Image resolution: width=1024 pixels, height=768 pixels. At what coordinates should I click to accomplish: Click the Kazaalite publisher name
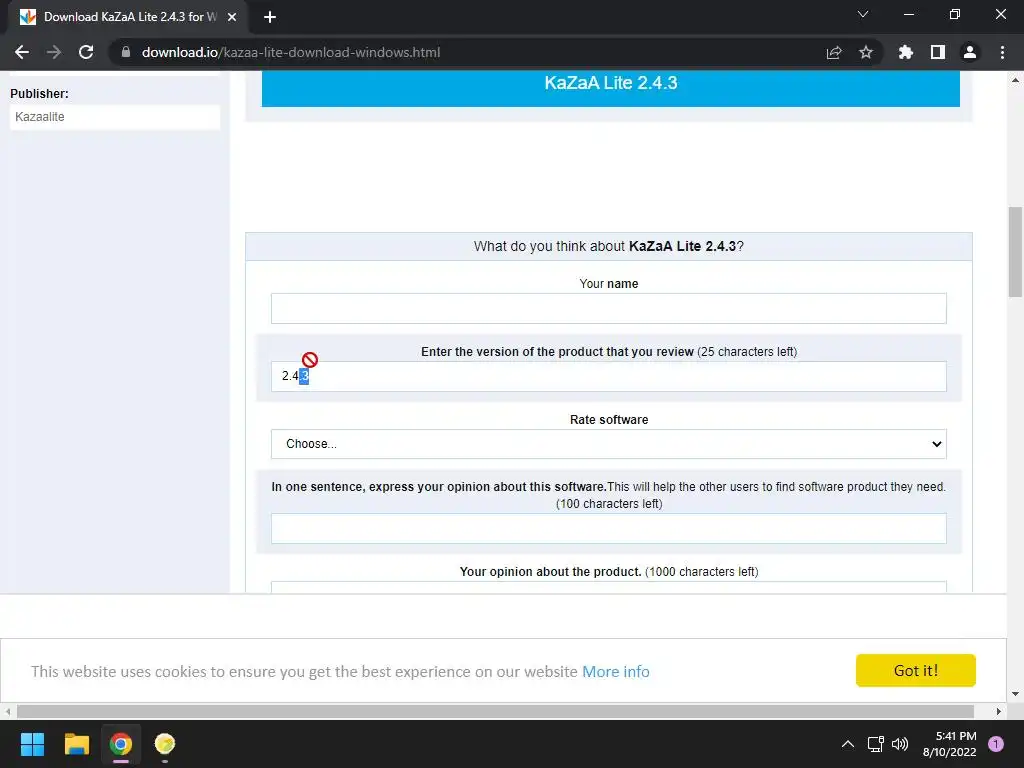(x=40, y=117)
